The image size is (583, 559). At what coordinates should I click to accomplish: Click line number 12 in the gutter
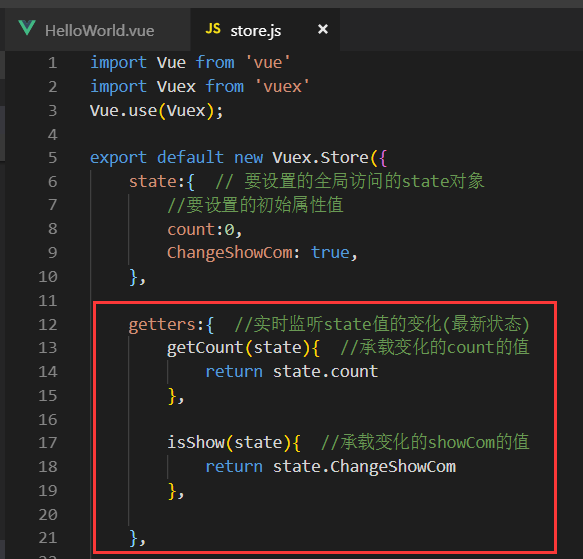click(x=48, y=325)
